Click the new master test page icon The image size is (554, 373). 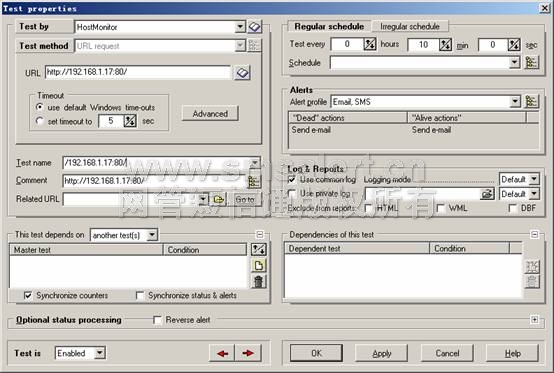[x=259, y=266]
